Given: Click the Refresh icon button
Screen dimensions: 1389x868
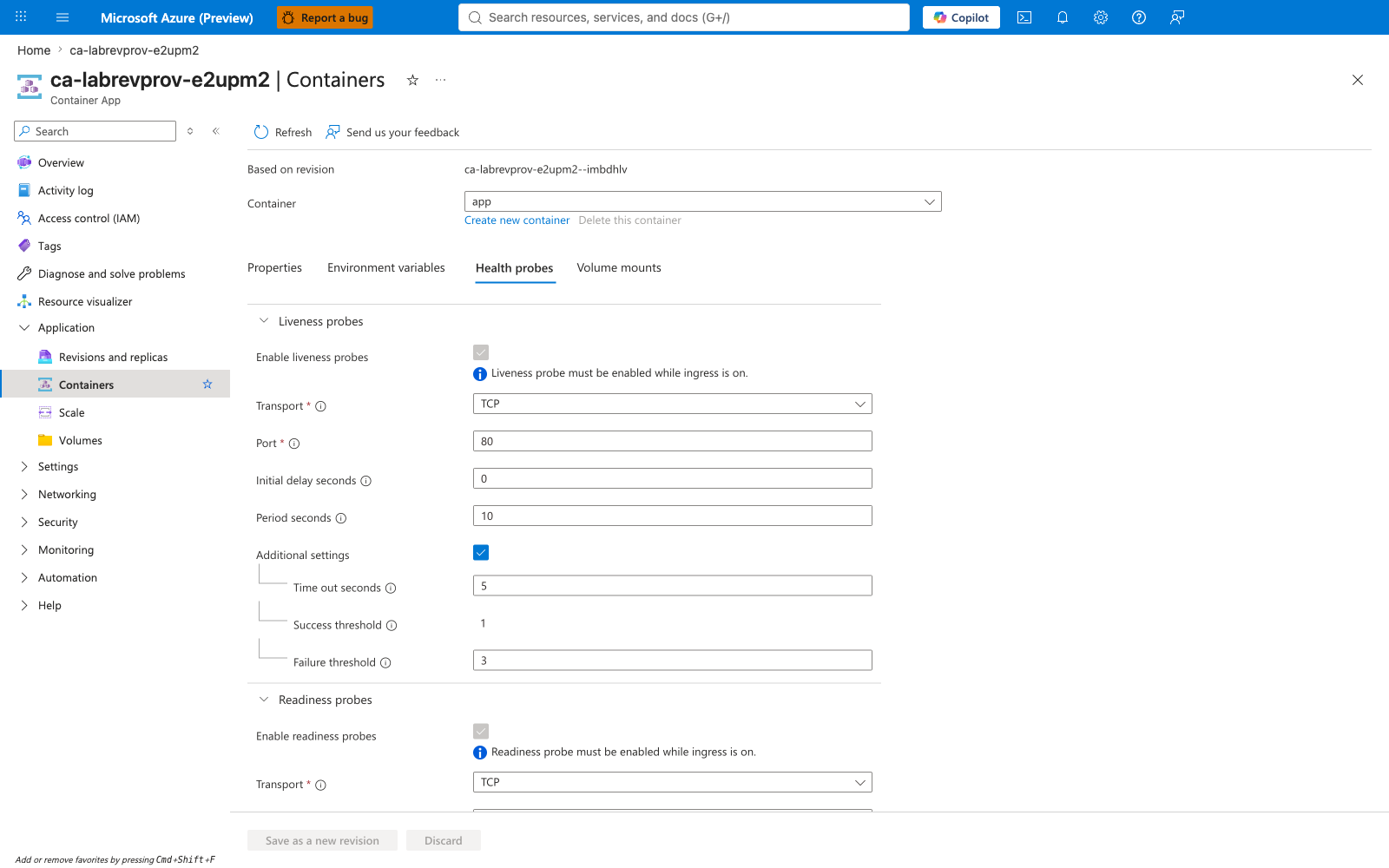Looking at the screenshot, I should click(283, 132).
